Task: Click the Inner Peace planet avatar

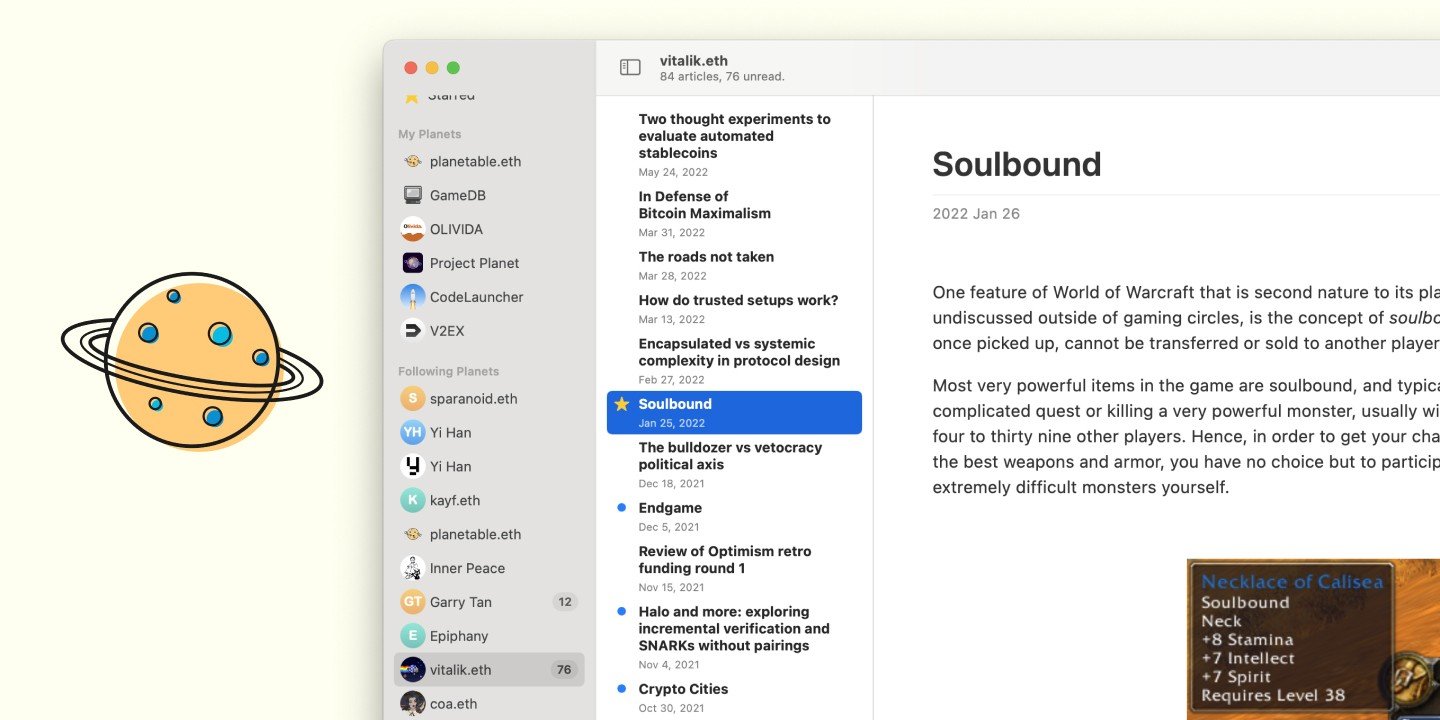Action: (x=412, y=568)
